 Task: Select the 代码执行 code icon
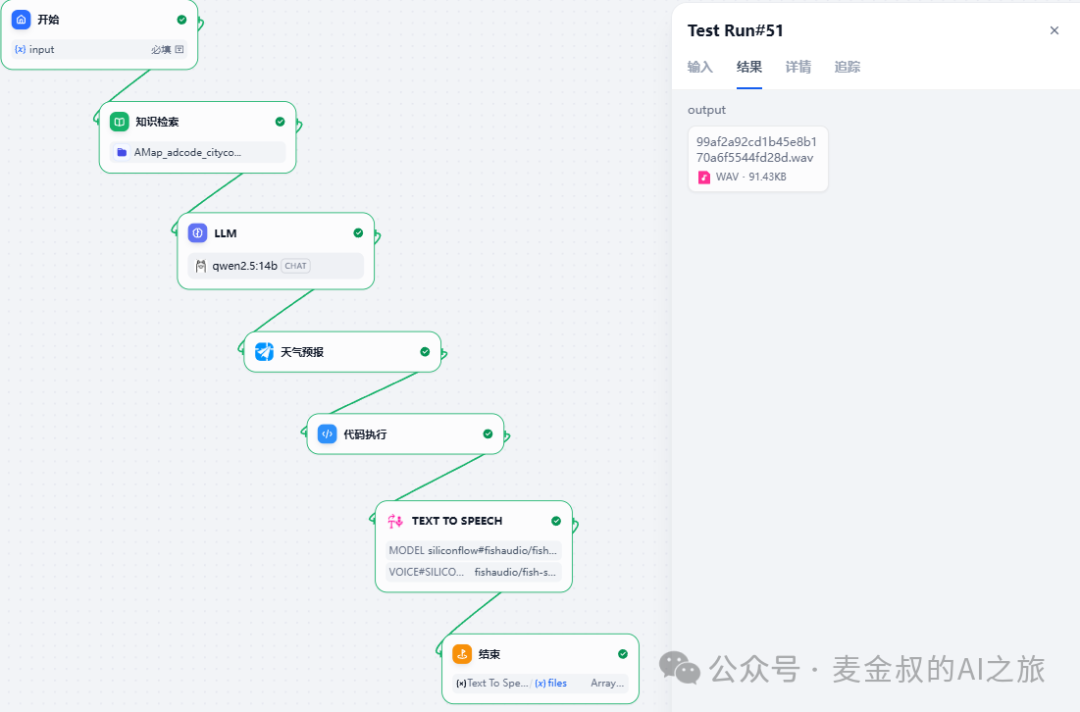tap(327, 434)
